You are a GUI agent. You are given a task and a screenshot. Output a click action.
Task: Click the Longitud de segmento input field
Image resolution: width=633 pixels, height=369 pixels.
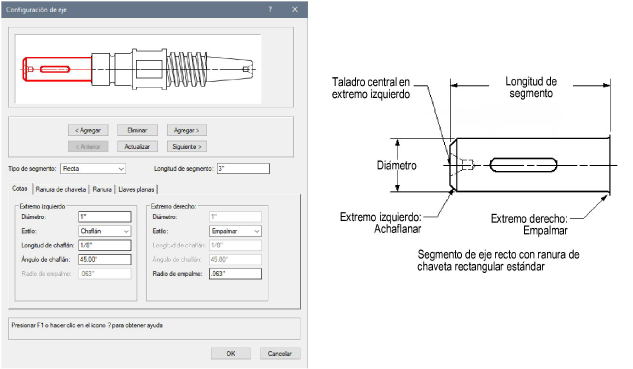tap(243, 169)
